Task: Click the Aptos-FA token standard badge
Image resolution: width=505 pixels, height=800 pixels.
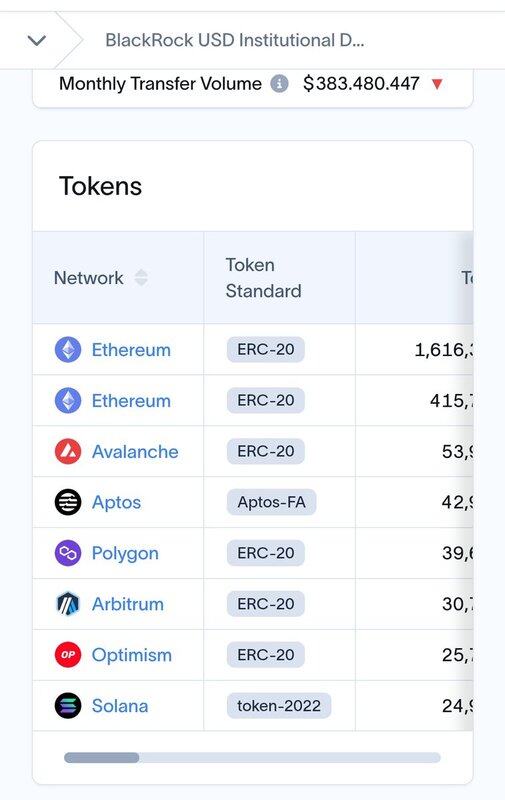Action: pos(271,502)
